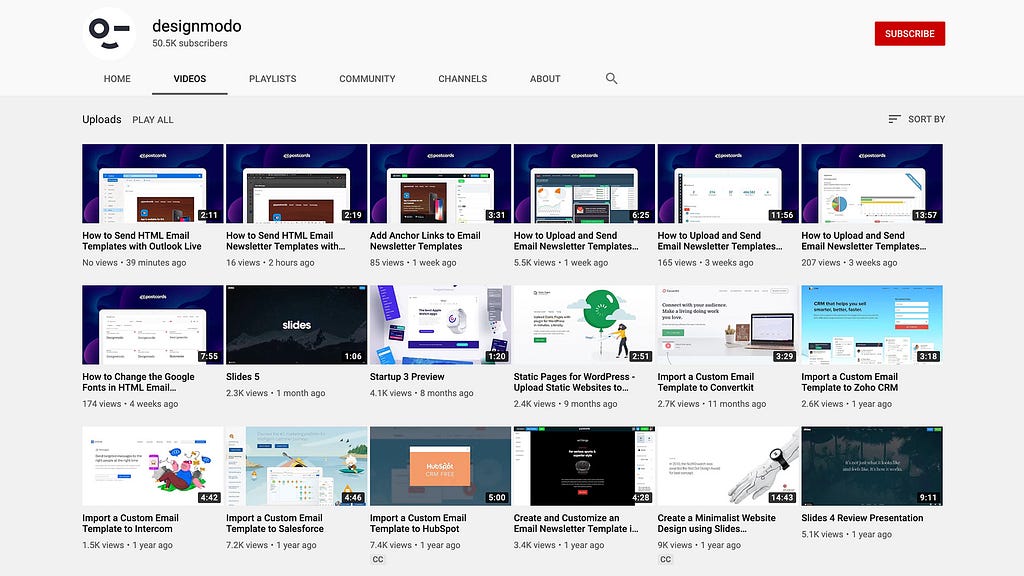This screenshot has height=576, width=1024.
Task: Open the CHANNELS tab
Action: (x=462, y=78)
